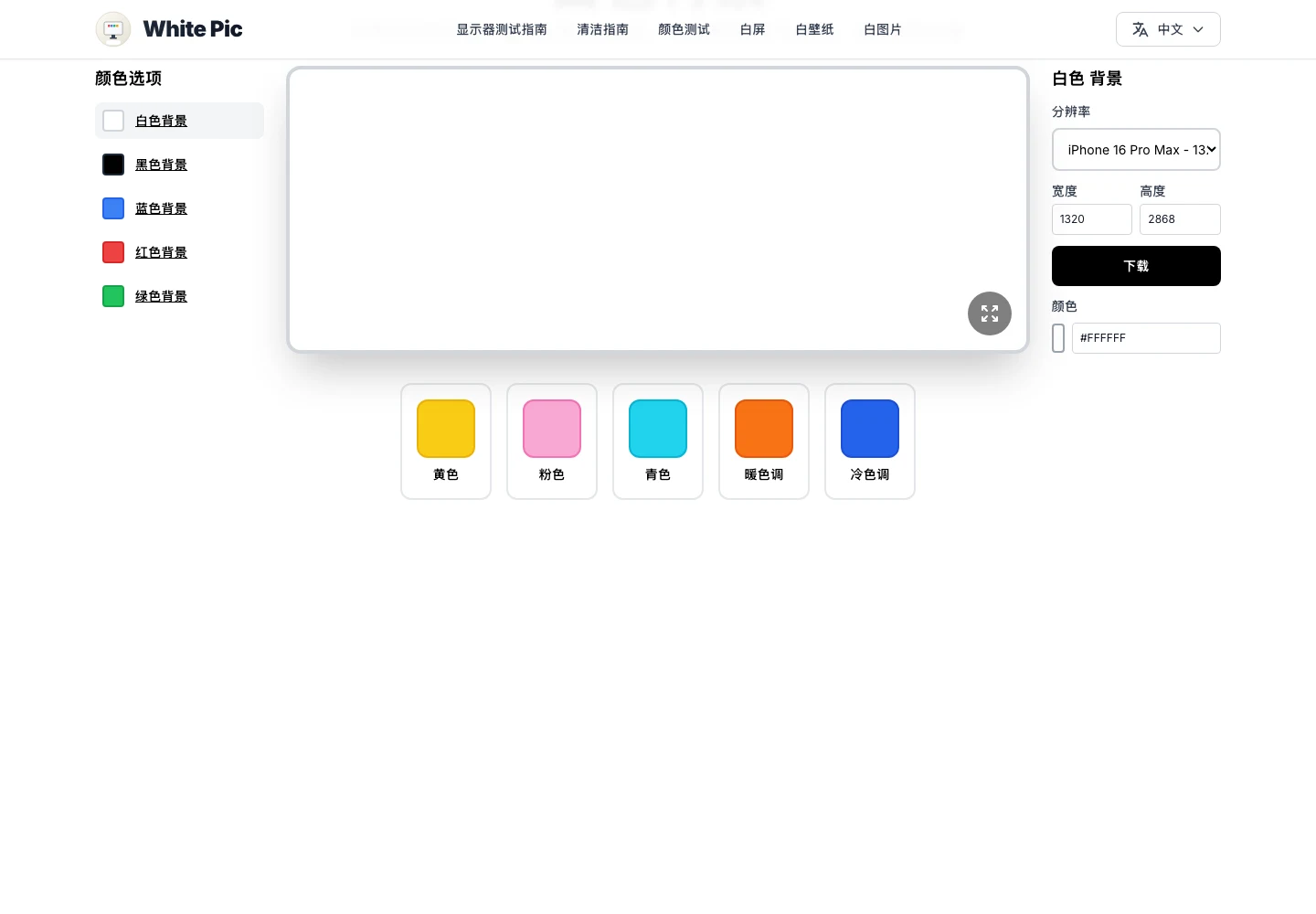Image resolution: width=1316 pixels, height=914 pixels.
Task: Enter fullscreen with the expand arrows icon
Action: pyautogui.click(x=990, y=314)
